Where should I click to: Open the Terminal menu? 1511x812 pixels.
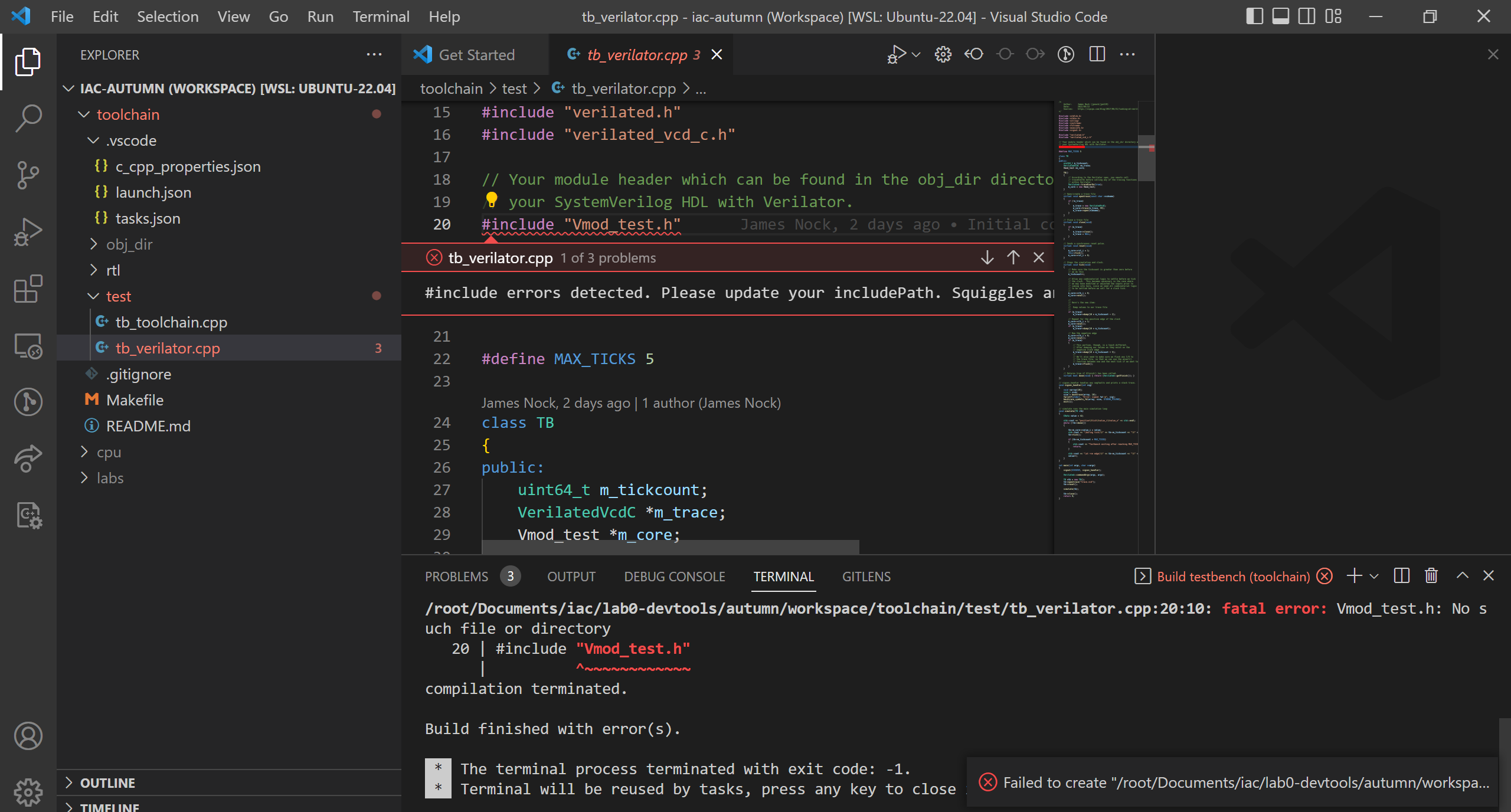pyautogui.click(x=381, y=16)
